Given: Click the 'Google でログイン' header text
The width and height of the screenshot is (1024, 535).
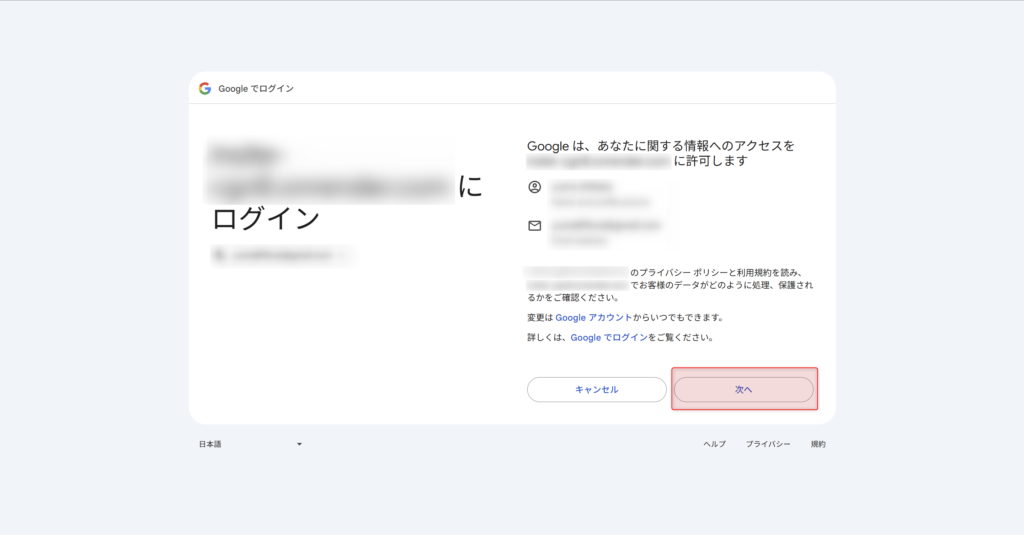Looking at the screenshot, I should (x=256, y=89).
